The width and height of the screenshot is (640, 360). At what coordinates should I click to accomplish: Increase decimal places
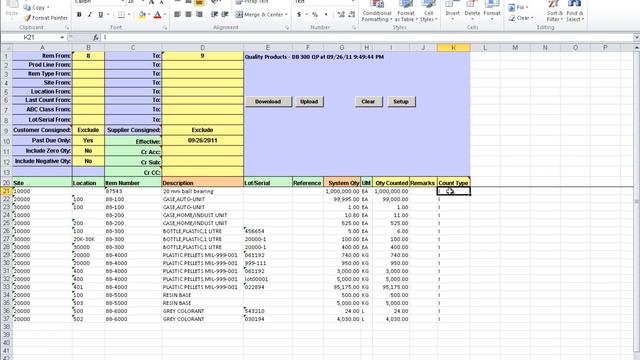tap(341, 14)
